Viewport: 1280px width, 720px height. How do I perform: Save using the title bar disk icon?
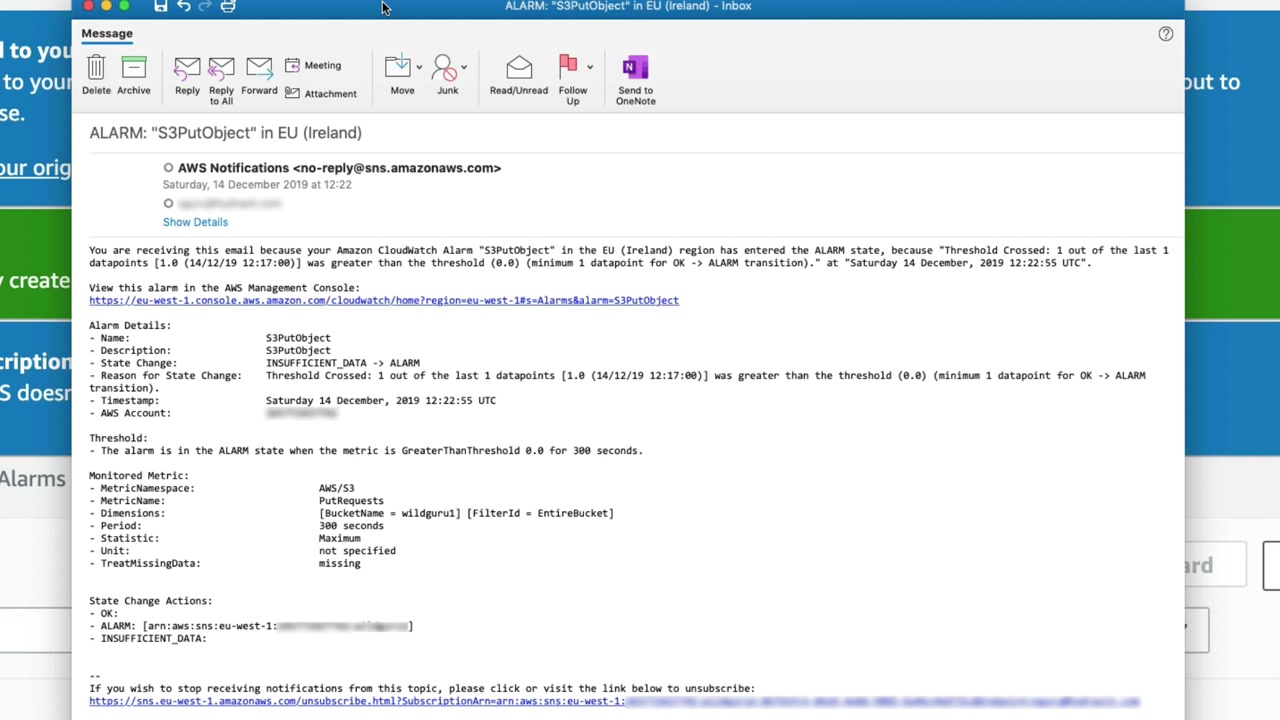[x=161, y=6]
